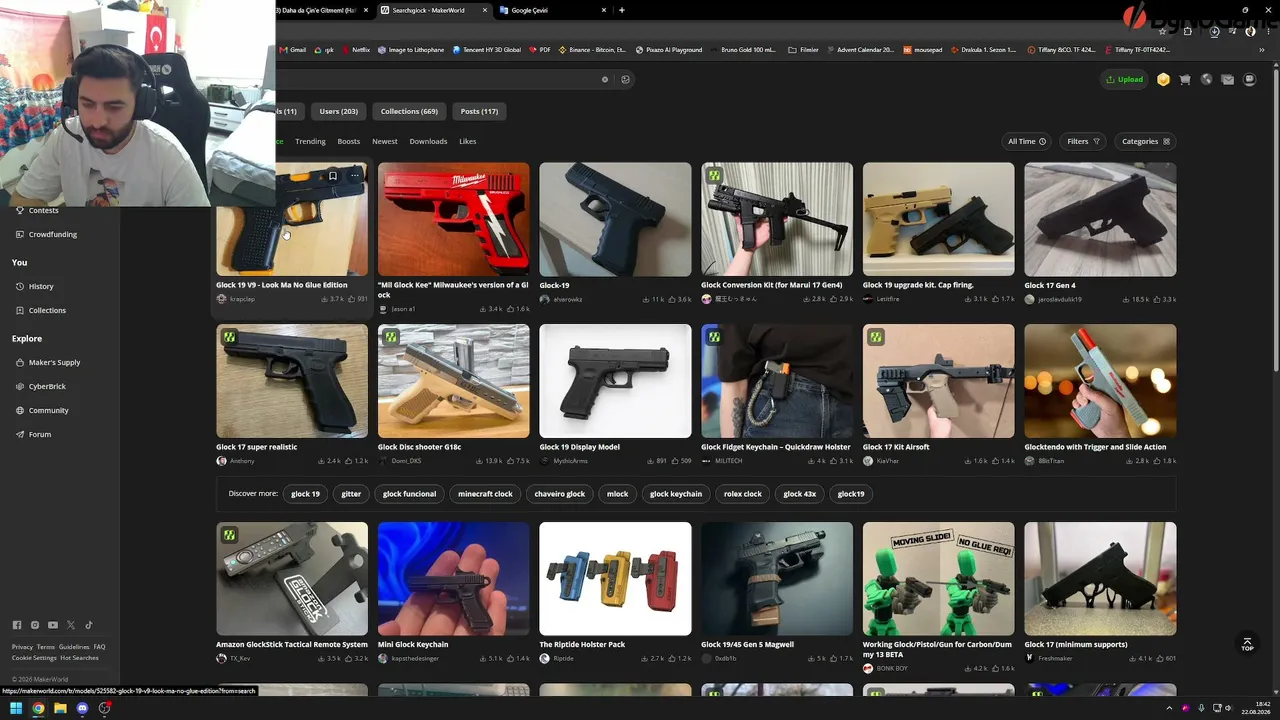This screenshot has width=1280, height=720.
Task: Open MakerWorld's TikTok icon
Action: (x=88, y=625)
